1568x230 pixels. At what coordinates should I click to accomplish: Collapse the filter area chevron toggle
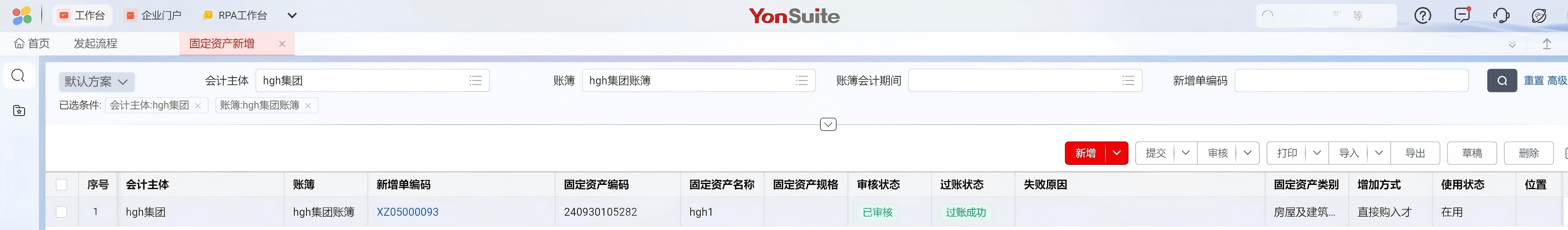point(828,124)
